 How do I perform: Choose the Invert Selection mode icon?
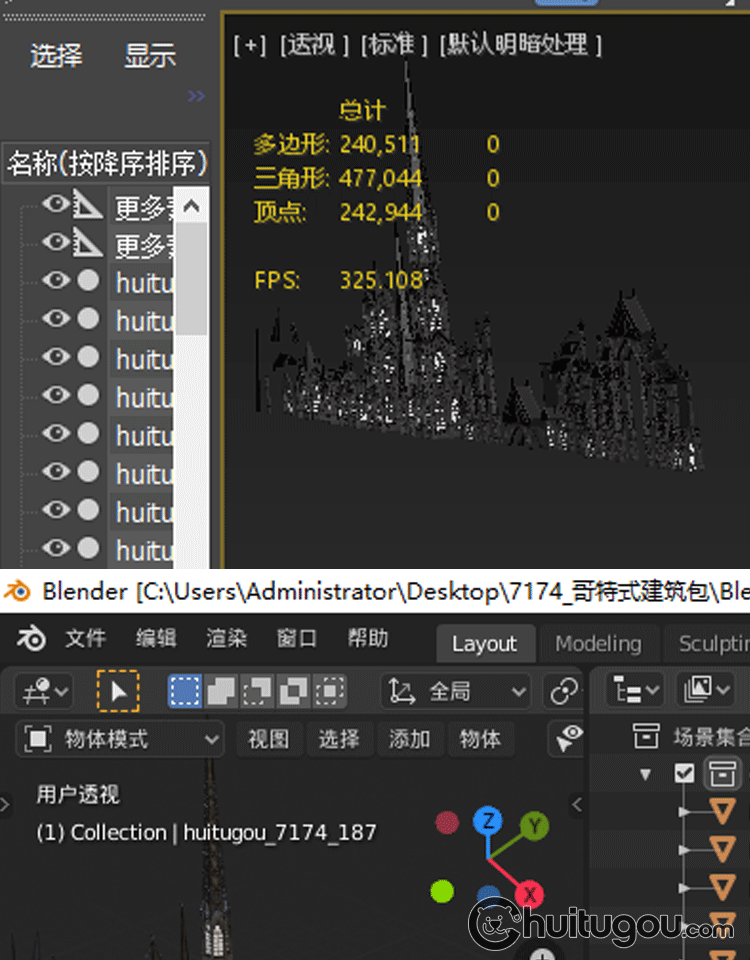[293, 691]
